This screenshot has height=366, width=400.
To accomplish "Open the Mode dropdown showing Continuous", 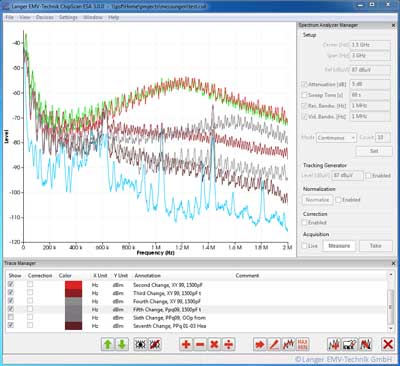I will (x=336, y=138).
